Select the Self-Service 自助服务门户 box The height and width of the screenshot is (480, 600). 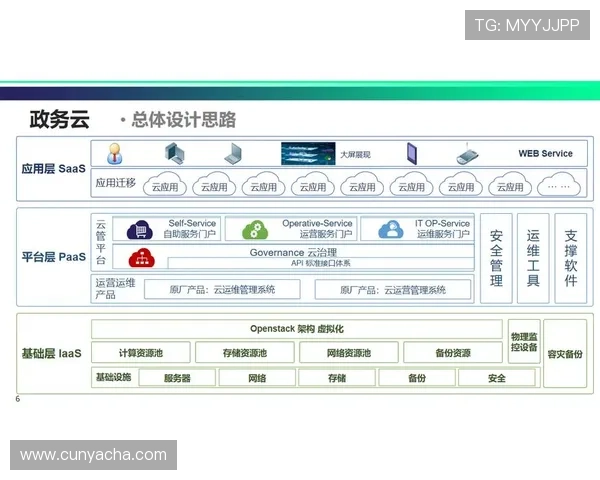(x=166, y=229)
